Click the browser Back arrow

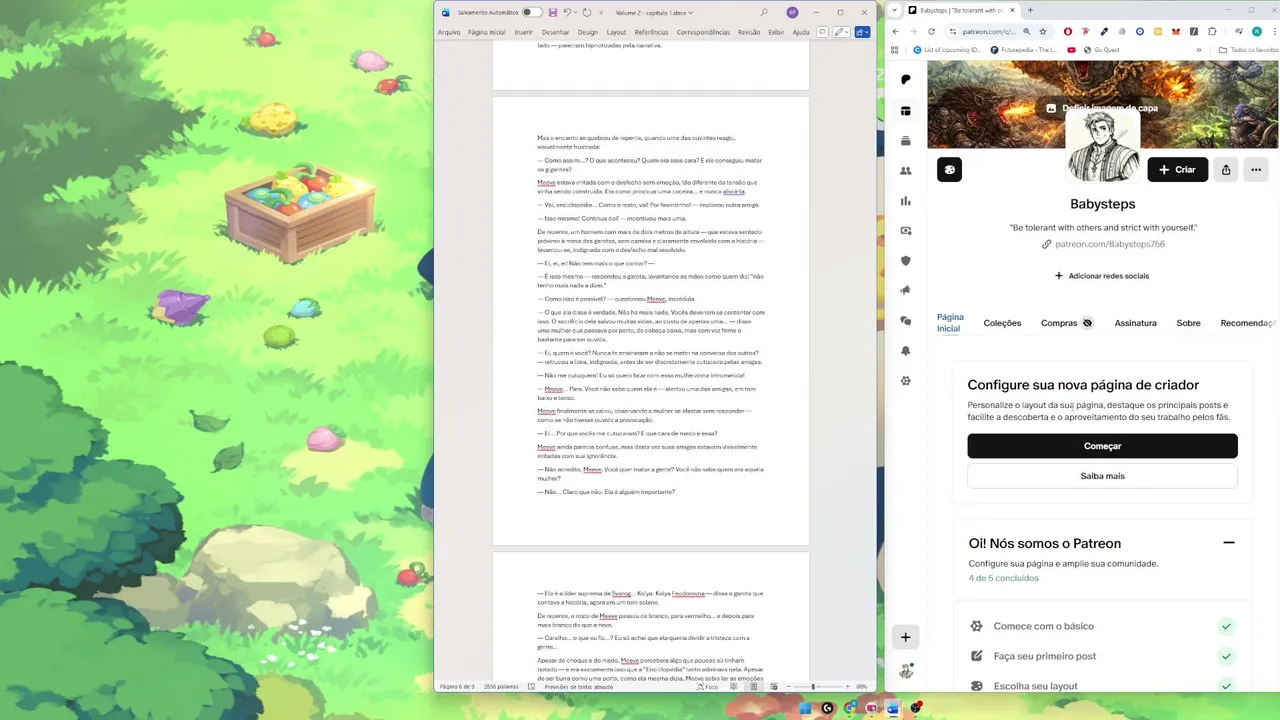[895, 31]
